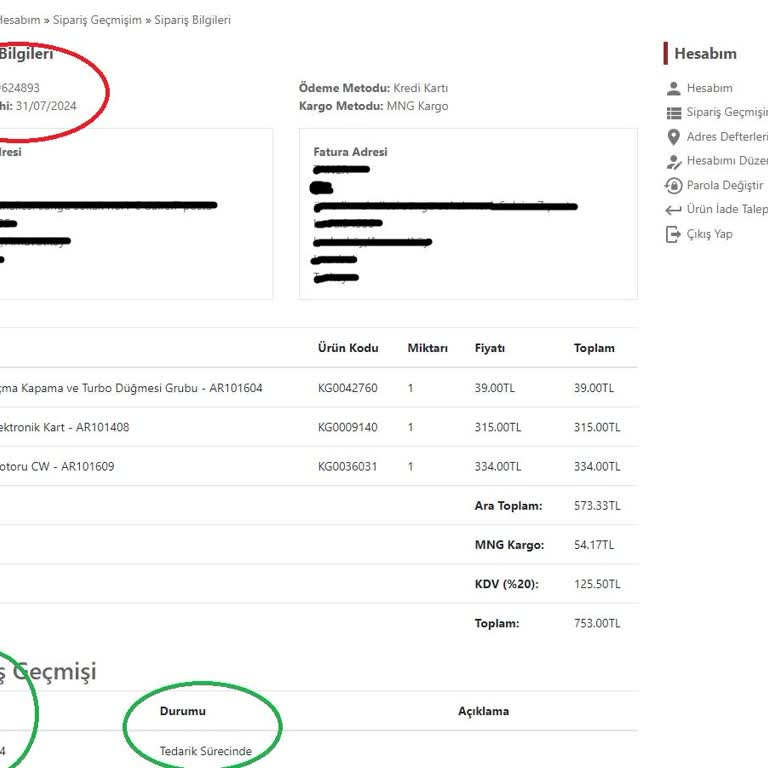Click the Fatura Adresi heading
The height and width of the screenshot is (768, 768).
(350, 152)
